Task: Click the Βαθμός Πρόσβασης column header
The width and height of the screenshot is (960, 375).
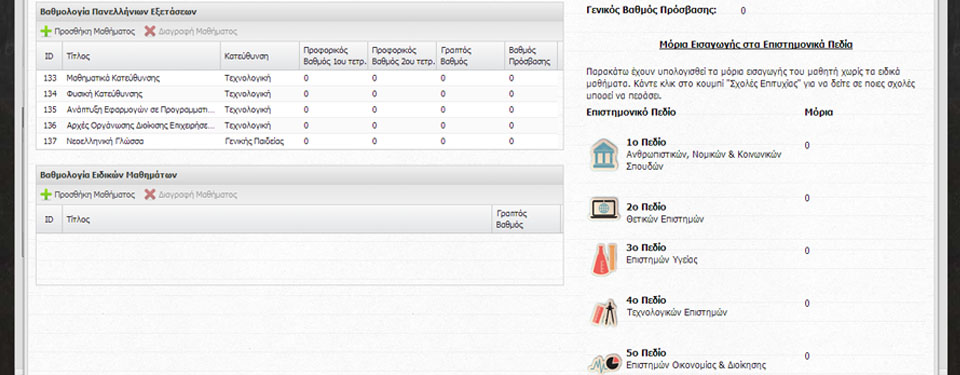Action: click(531, 56)
